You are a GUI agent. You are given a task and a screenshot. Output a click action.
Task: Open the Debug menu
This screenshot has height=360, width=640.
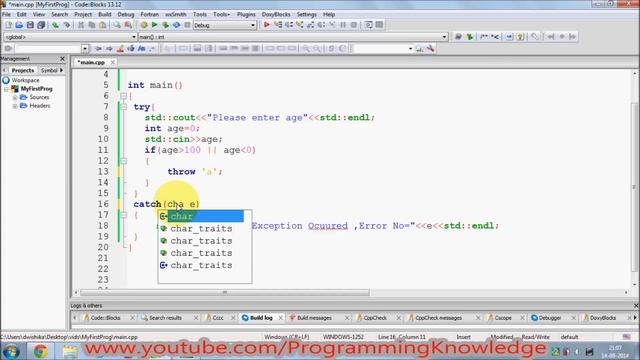coord(126,14)
